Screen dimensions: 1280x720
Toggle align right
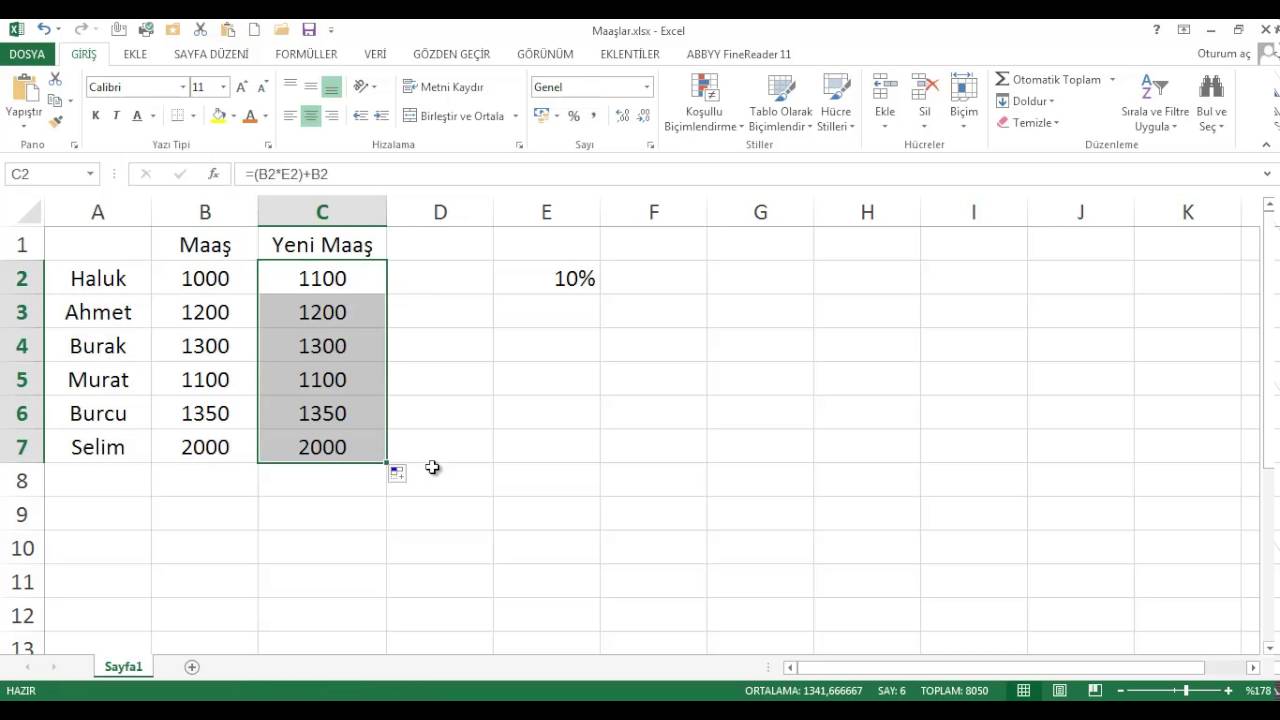click(x=332, y=116)
